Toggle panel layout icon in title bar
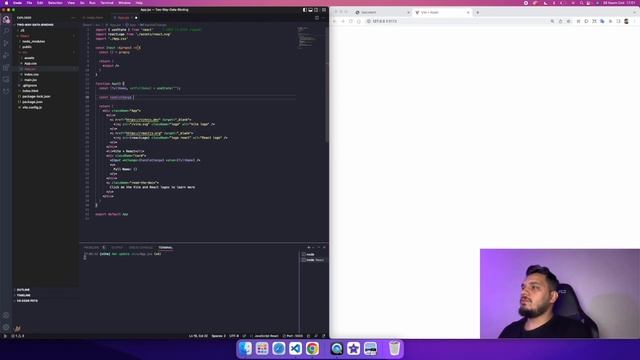640x360 pixels. 310,10
